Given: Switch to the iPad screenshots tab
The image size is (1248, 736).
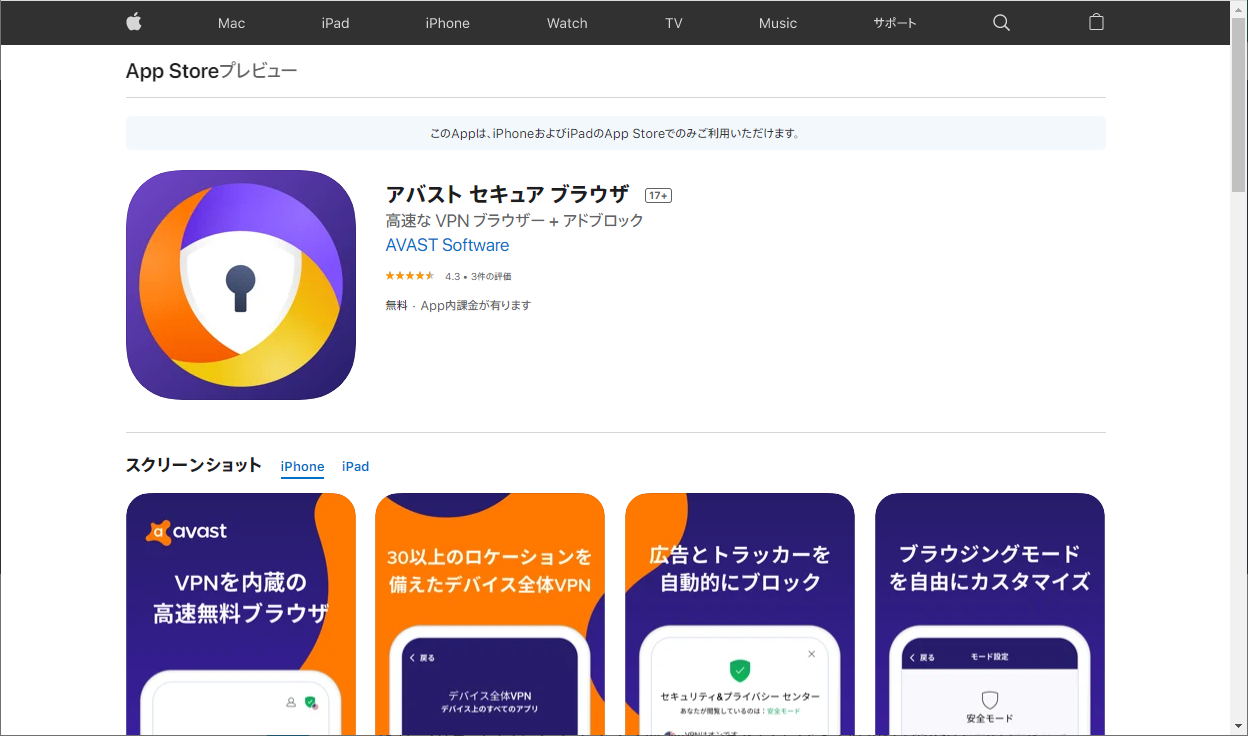Looking at the screenshot, I should [x=355, y=466].
